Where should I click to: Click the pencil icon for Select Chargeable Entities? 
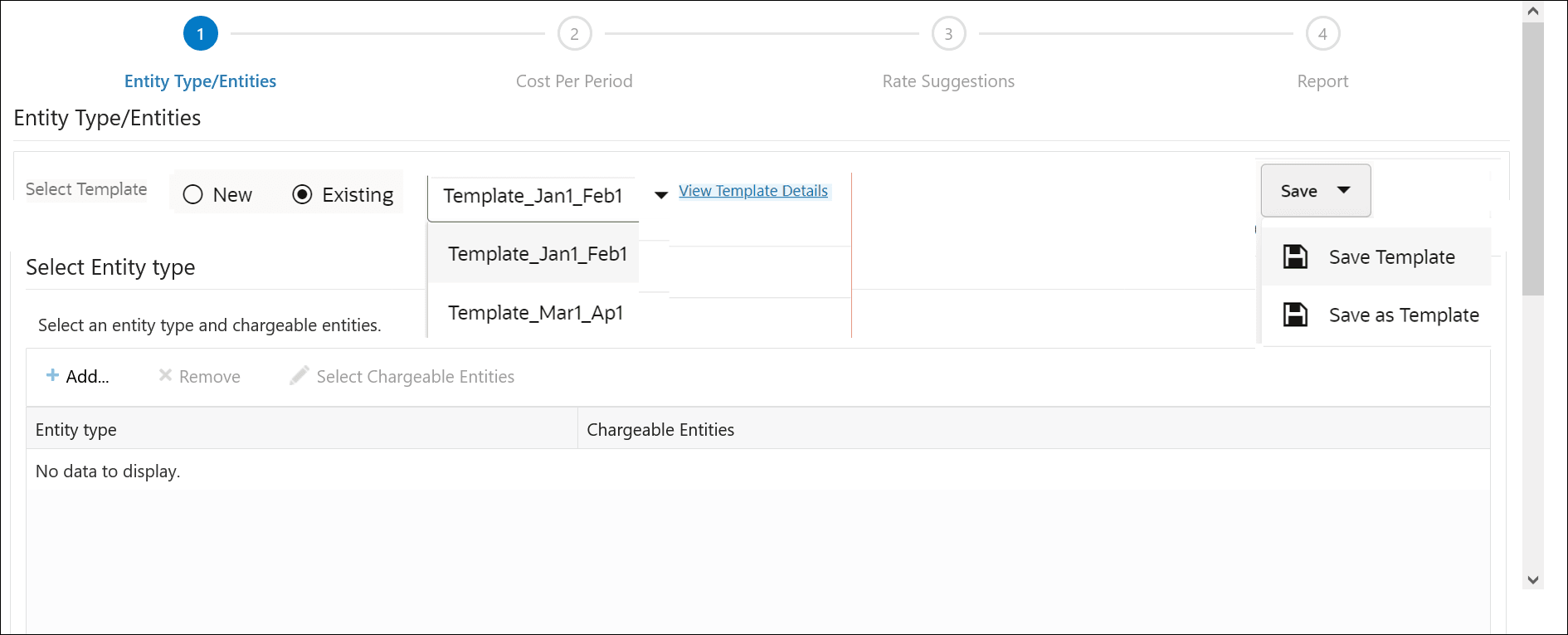[x=299, y=375]
